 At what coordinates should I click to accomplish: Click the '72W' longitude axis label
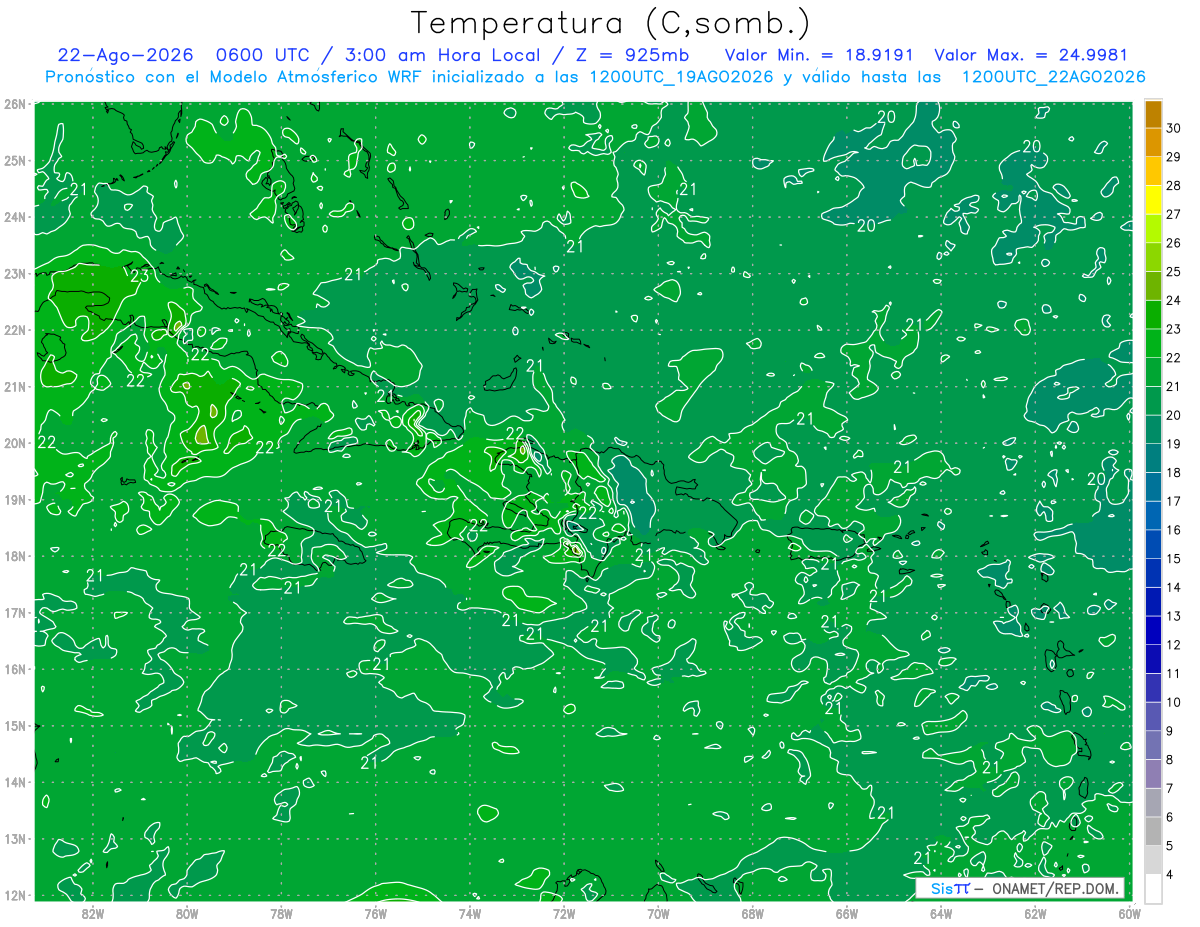coord(563,913)
